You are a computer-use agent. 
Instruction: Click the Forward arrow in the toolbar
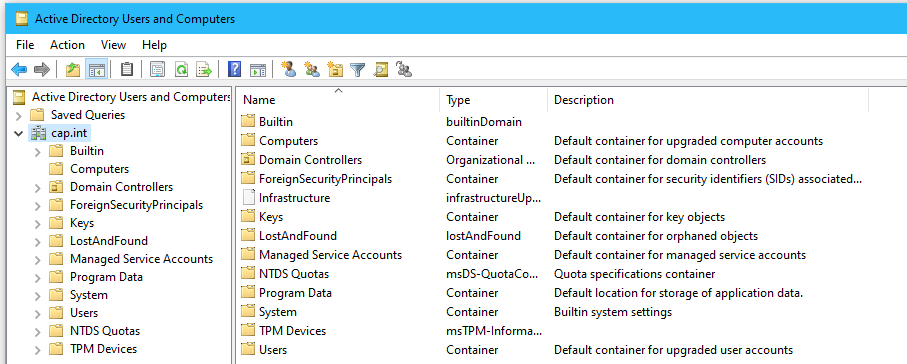42,70
